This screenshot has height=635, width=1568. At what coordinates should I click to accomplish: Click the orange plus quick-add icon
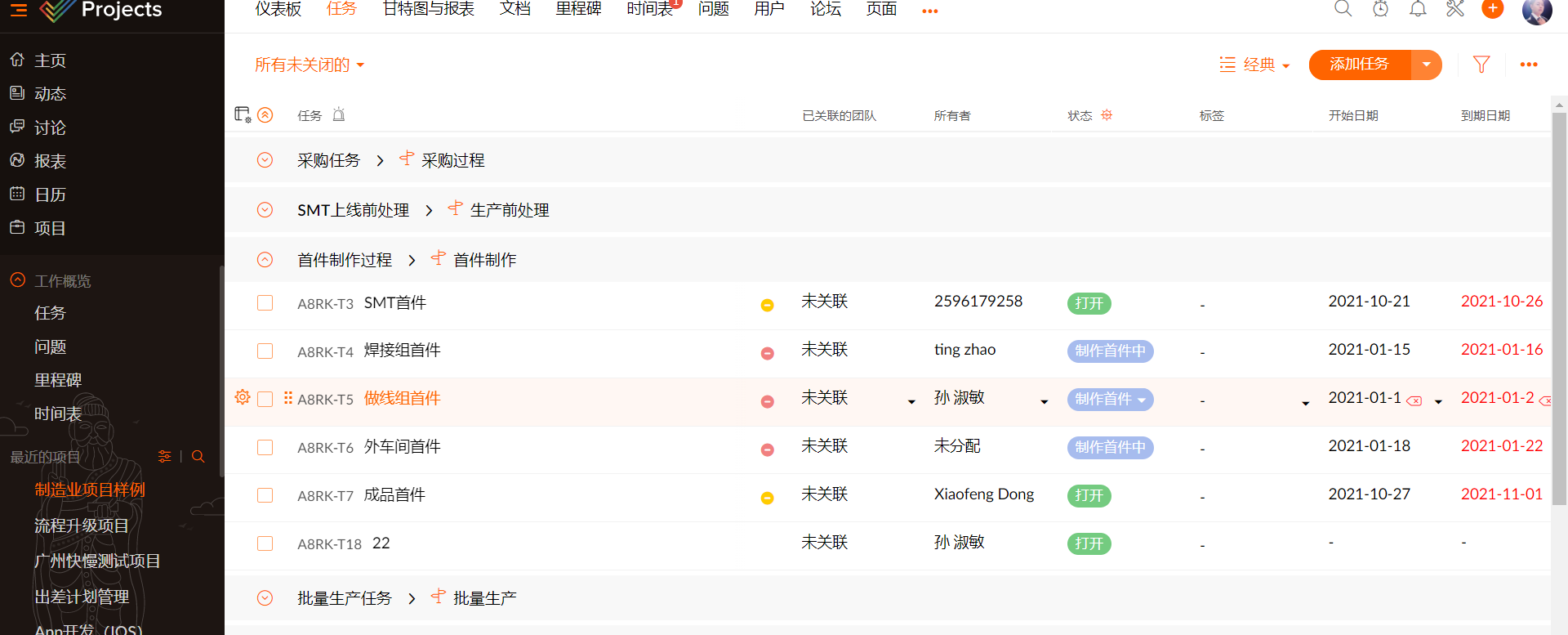click(1492, 9)
